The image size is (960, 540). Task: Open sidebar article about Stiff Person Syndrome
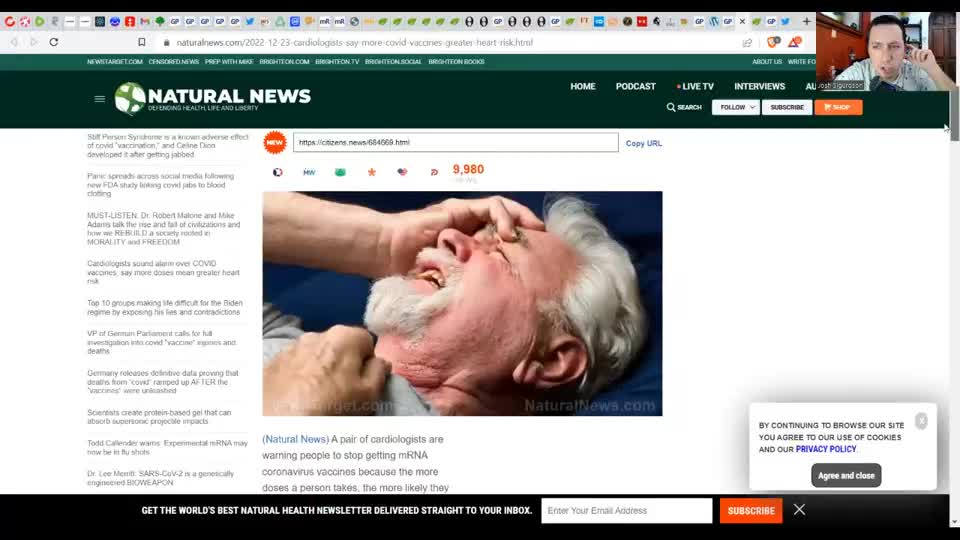[168, 146]
